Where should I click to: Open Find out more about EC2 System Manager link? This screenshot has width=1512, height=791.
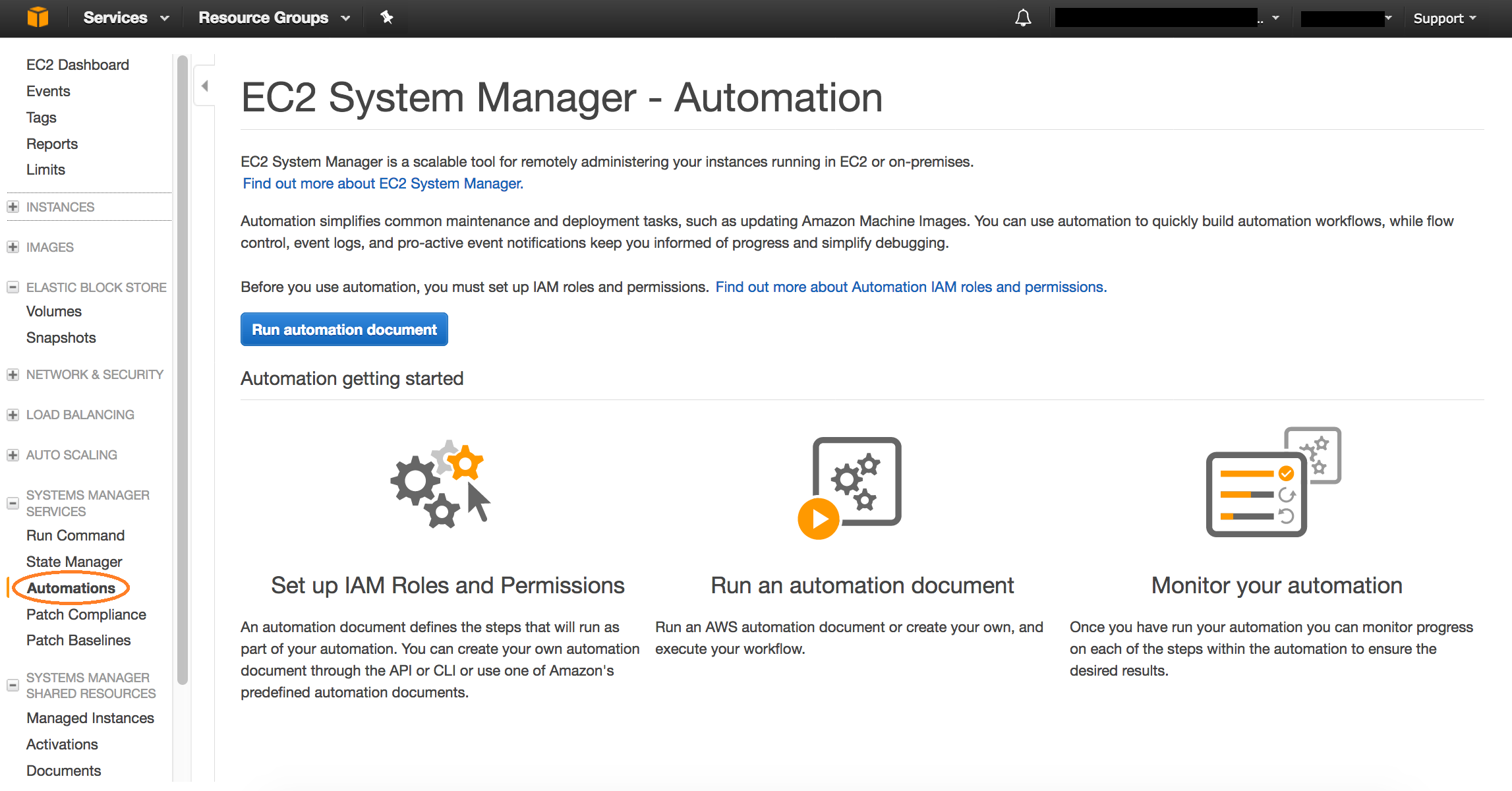[x=383, y=183]
